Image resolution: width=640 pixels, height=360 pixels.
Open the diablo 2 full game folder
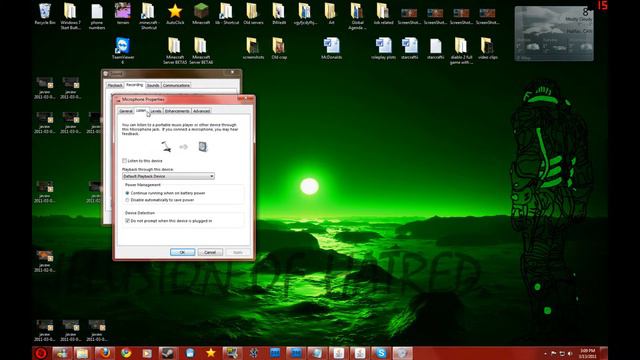(x=461, y=51)
